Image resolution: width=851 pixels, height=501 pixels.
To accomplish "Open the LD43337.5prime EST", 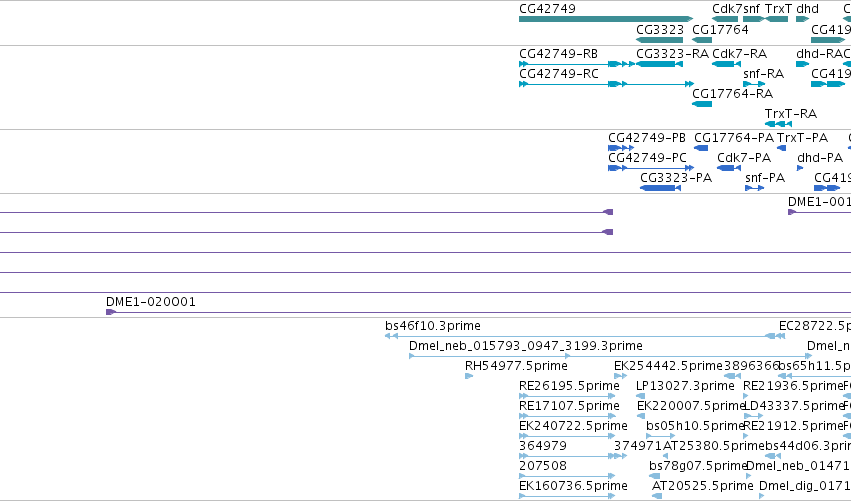I will point(753,416).
